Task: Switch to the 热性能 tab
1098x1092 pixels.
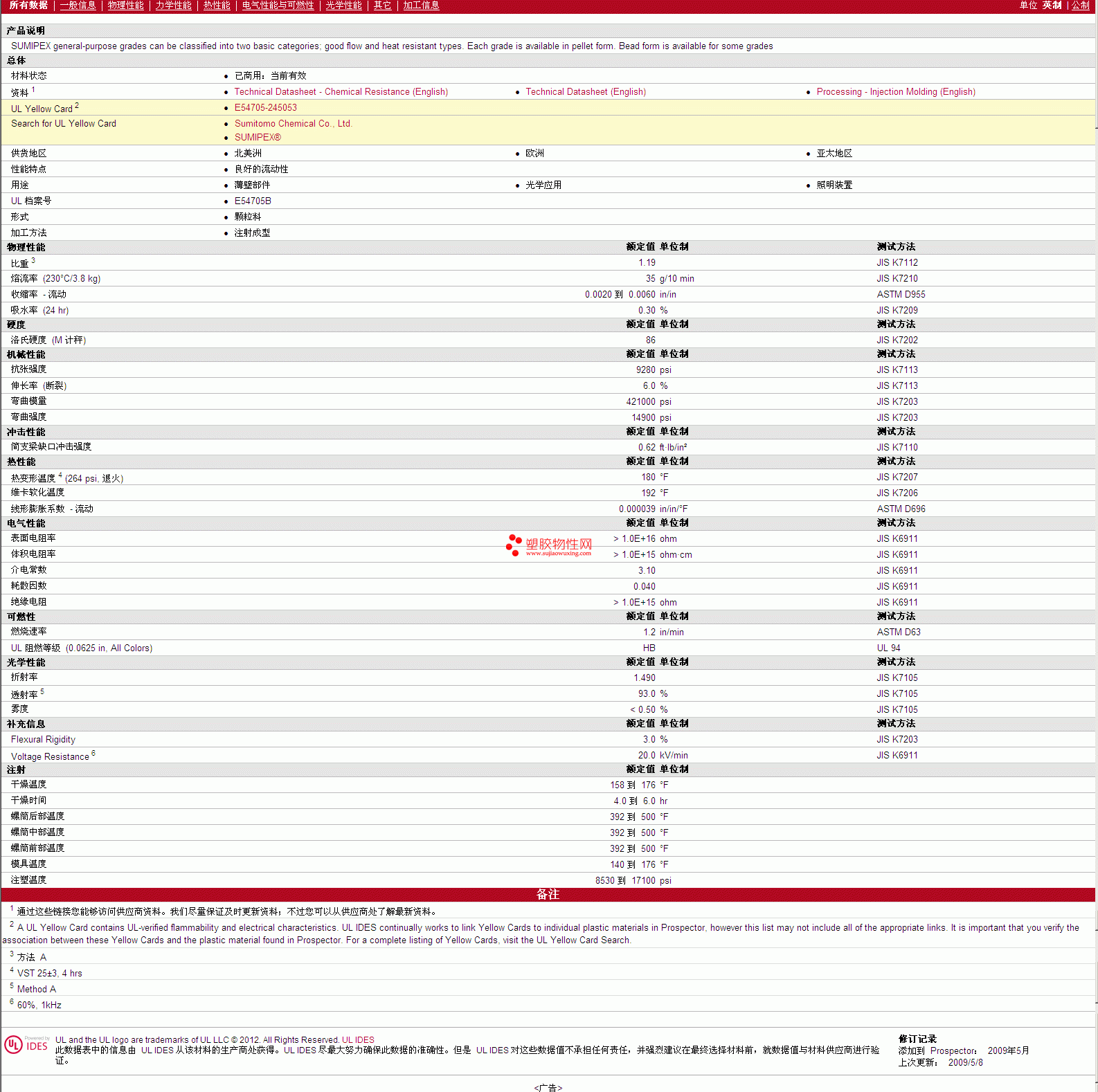Action: 217,6
